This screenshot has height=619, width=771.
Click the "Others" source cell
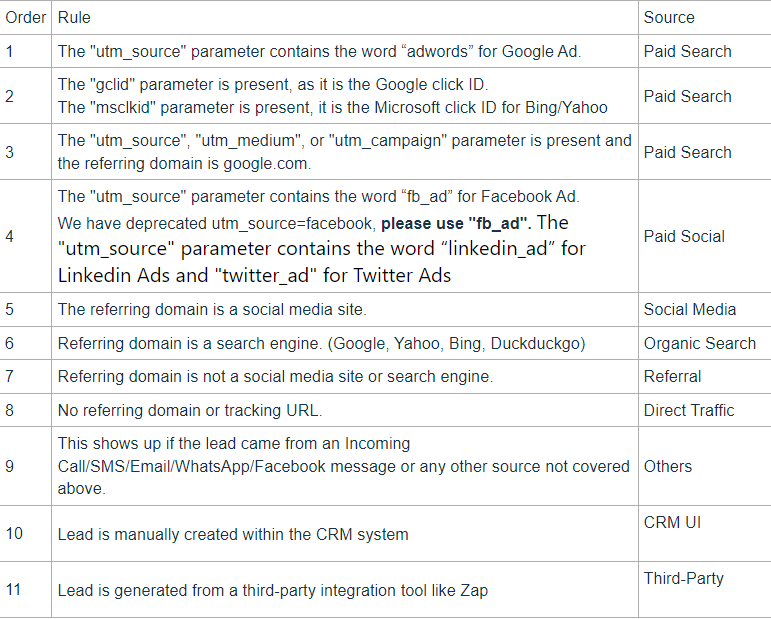[x=668, y=466]
